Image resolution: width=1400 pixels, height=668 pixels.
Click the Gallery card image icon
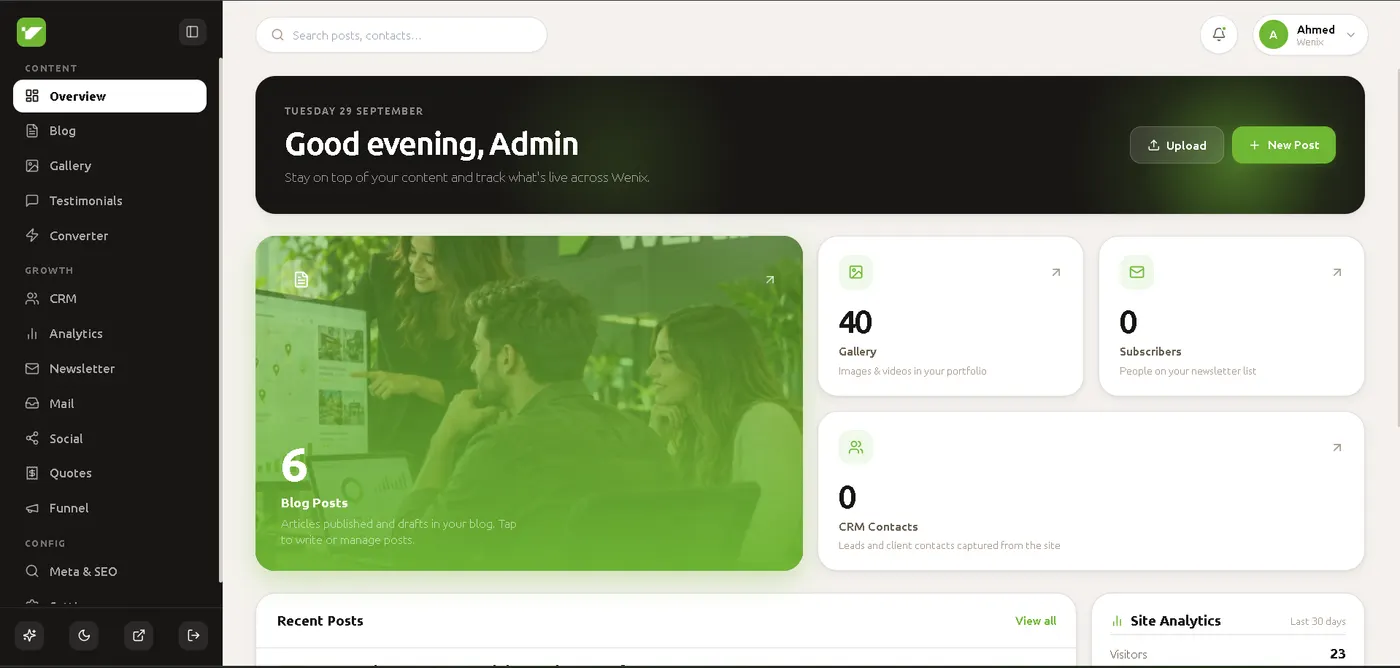pos(856,272)
